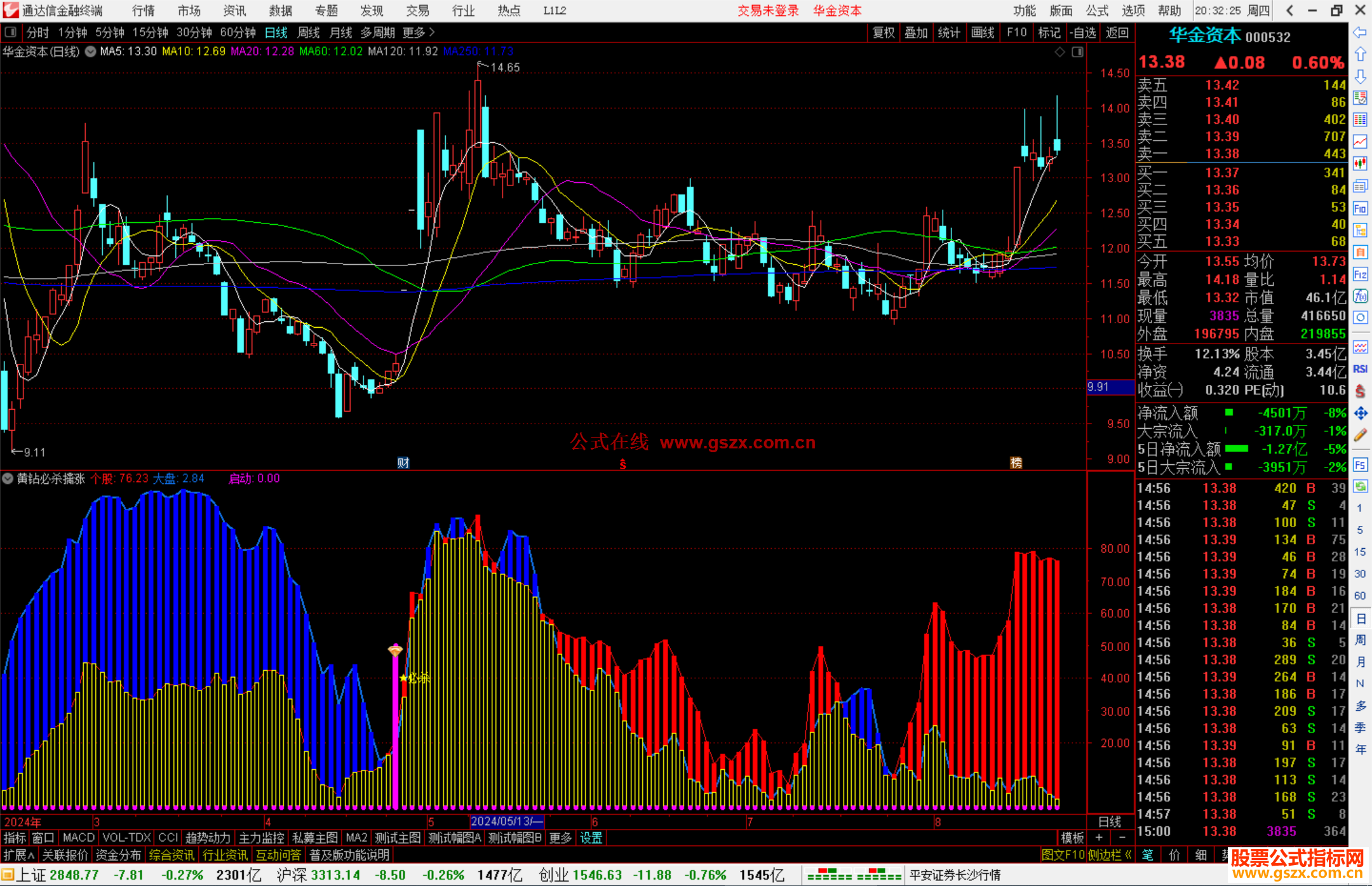Click the 复权 button
1372x886 pixels.
883,32
